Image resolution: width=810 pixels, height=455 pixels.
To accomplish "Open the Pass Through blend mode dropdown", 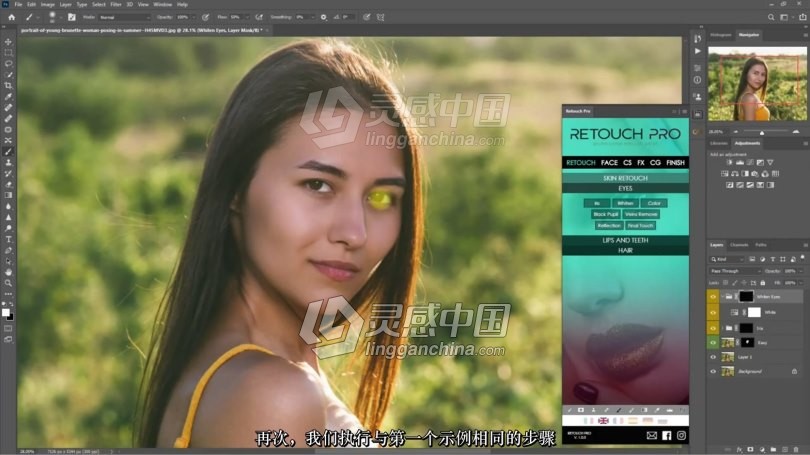I will pyautogui.click(x=736, y=271).
